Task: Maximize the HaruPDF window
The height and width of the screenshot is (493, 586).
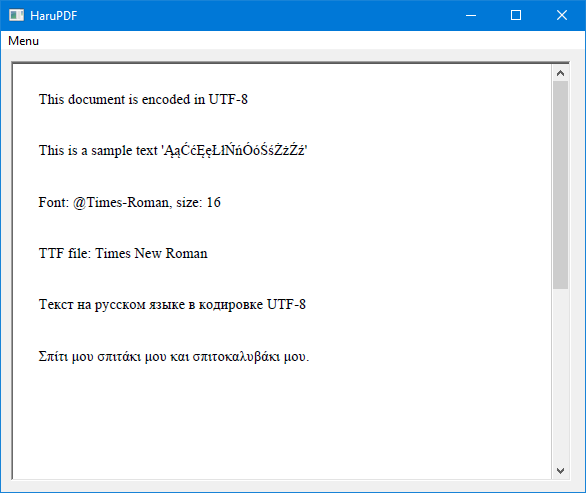Action: click(516, 15)
